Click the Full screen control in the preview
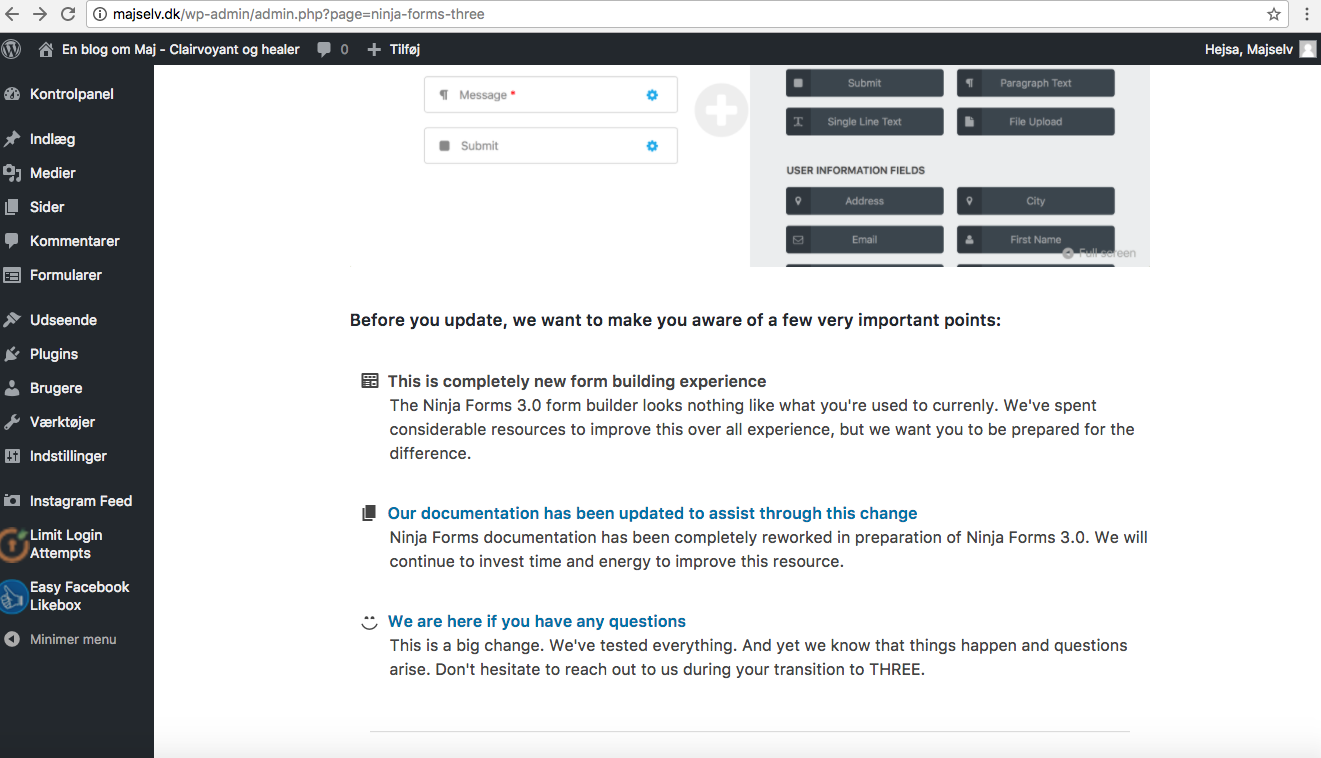This screenshot has height=758, width=1321. pyautogui.click(x=1099, y=253)
